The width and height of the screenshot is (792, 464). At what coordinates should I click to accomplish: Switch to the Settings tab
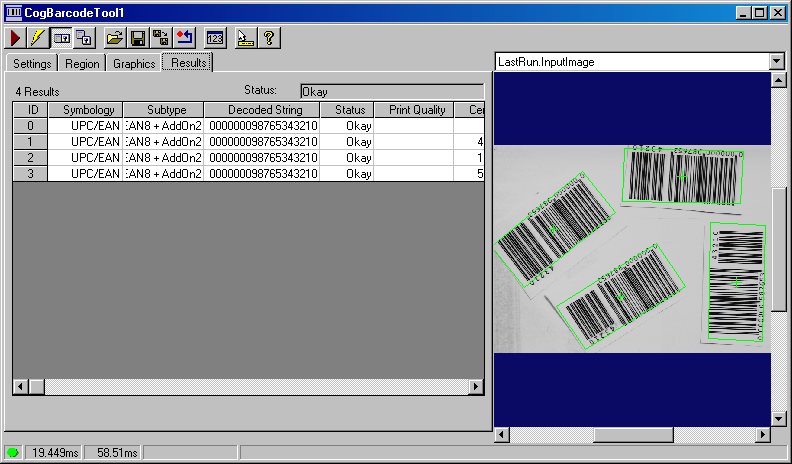coord(32,64)
